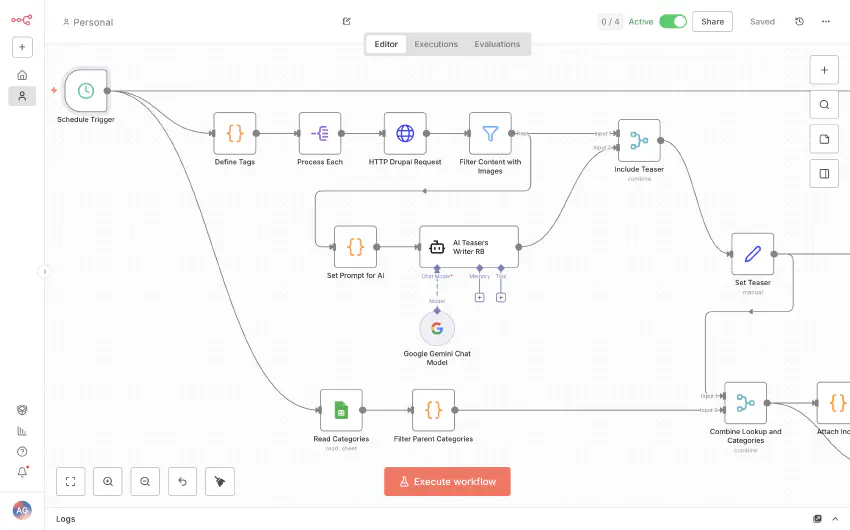Select the HTTP Drupal Request globe node

405,133
